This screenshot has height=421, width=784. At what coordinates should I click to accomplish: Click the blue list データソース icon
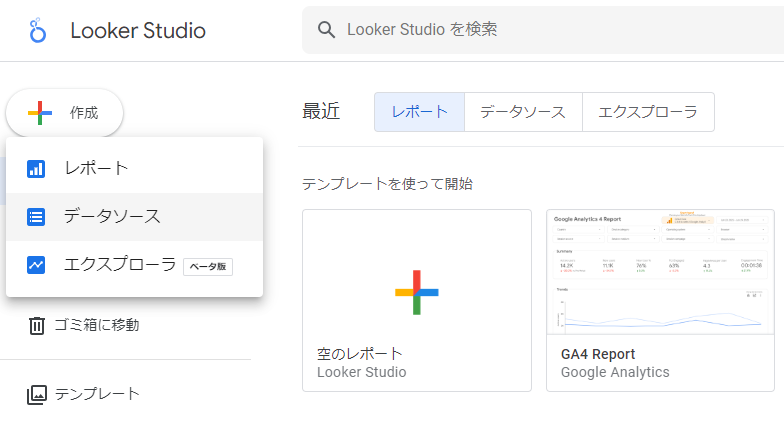[36, 217]
